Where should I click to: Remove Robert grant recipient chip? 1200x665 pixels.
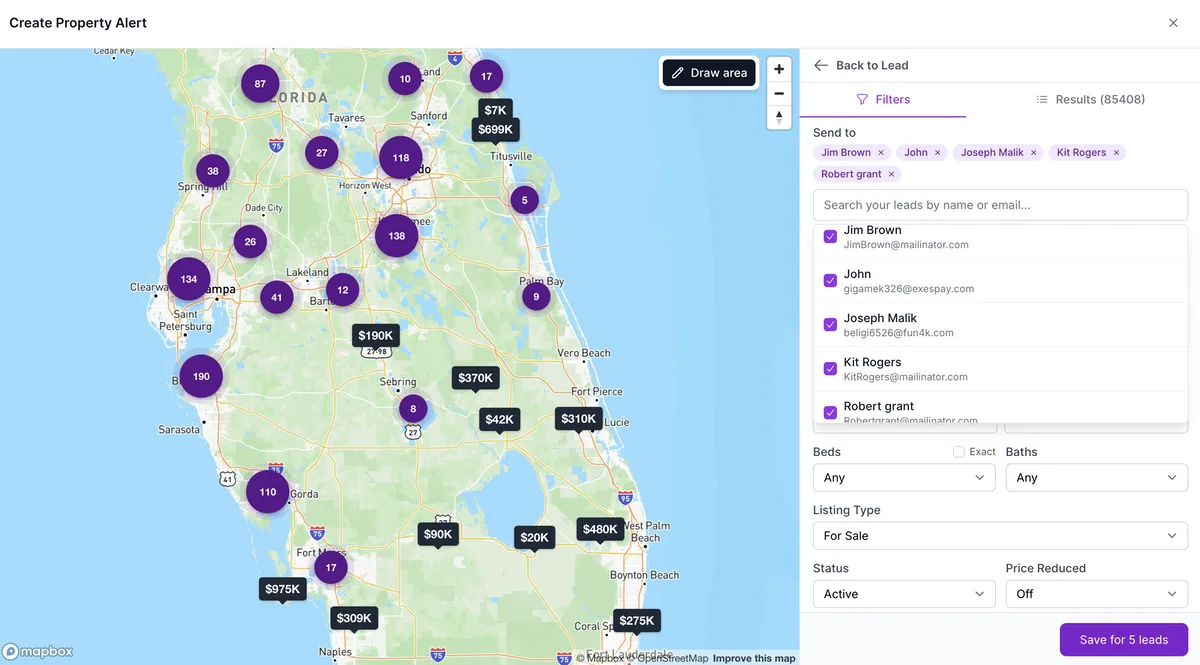tap(891, 174)
